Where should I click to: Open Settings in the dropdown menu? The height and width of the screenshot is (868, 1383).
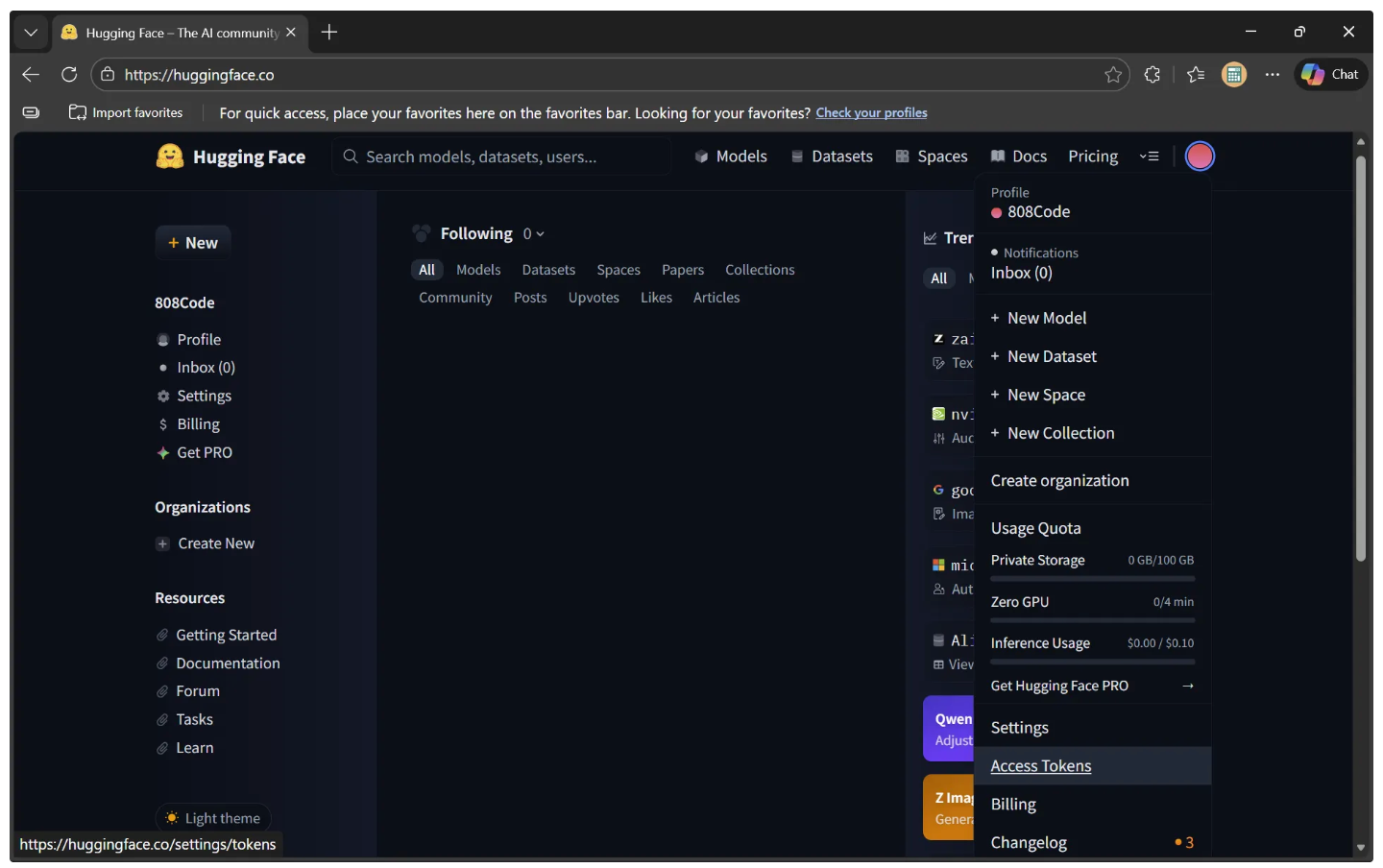[x=1092, y=728]
